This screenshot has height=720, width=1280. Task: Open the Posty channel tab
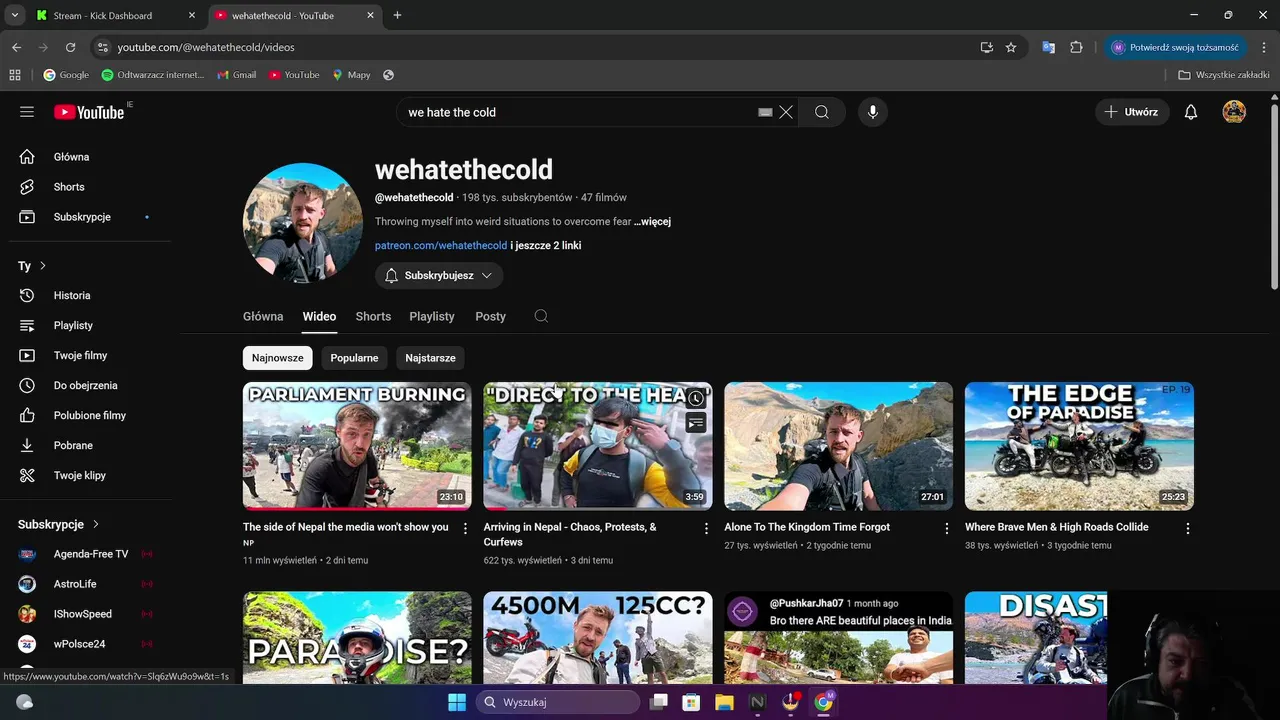pyautogui.click(x=490, y=316)
